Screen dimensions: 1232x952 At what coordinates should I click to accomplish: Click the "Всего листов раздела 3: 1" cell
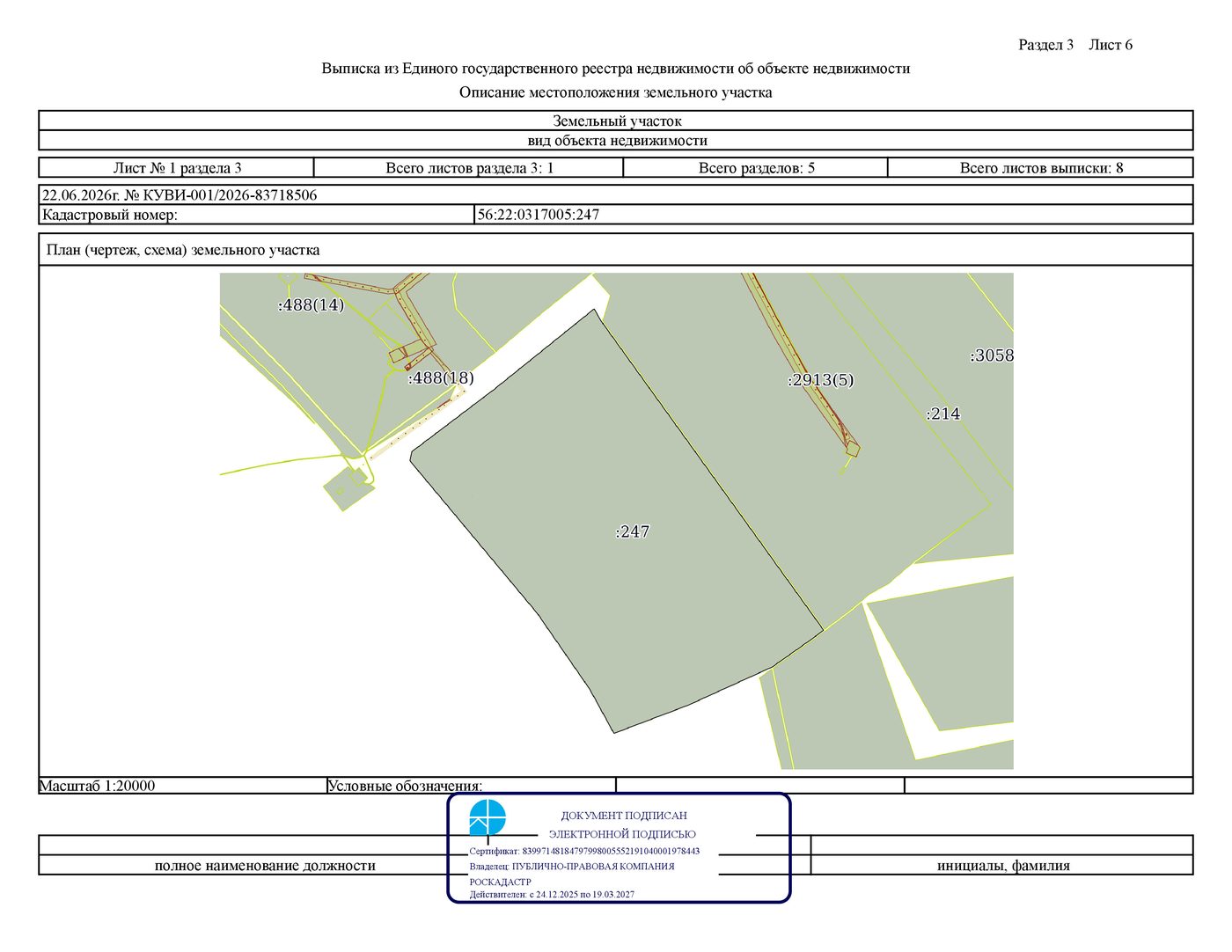[x=469, y=168]
